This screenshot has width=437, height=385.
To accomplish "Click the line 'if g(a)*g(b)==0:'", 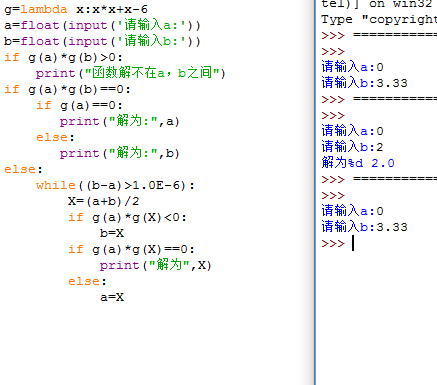I will (67, 89).
